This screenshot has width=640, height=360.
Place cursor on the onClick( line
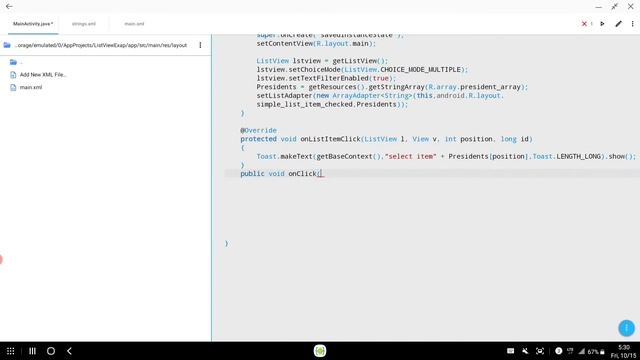click(282, 173)
